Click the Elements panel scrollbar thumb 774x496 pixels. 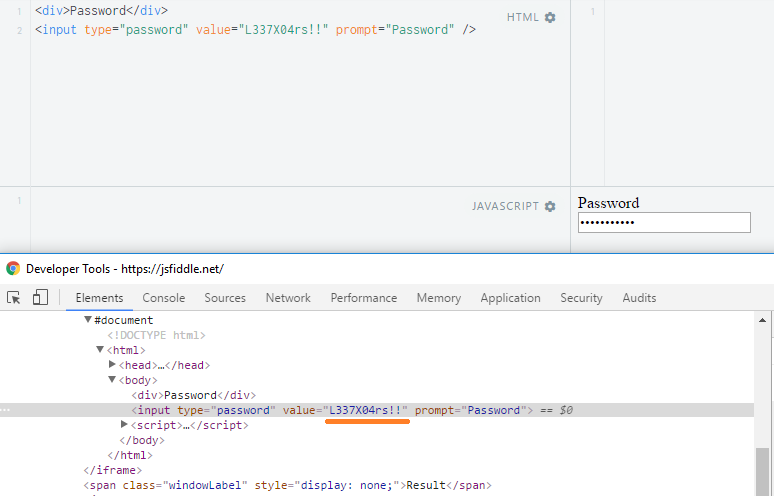click(762, 471)
